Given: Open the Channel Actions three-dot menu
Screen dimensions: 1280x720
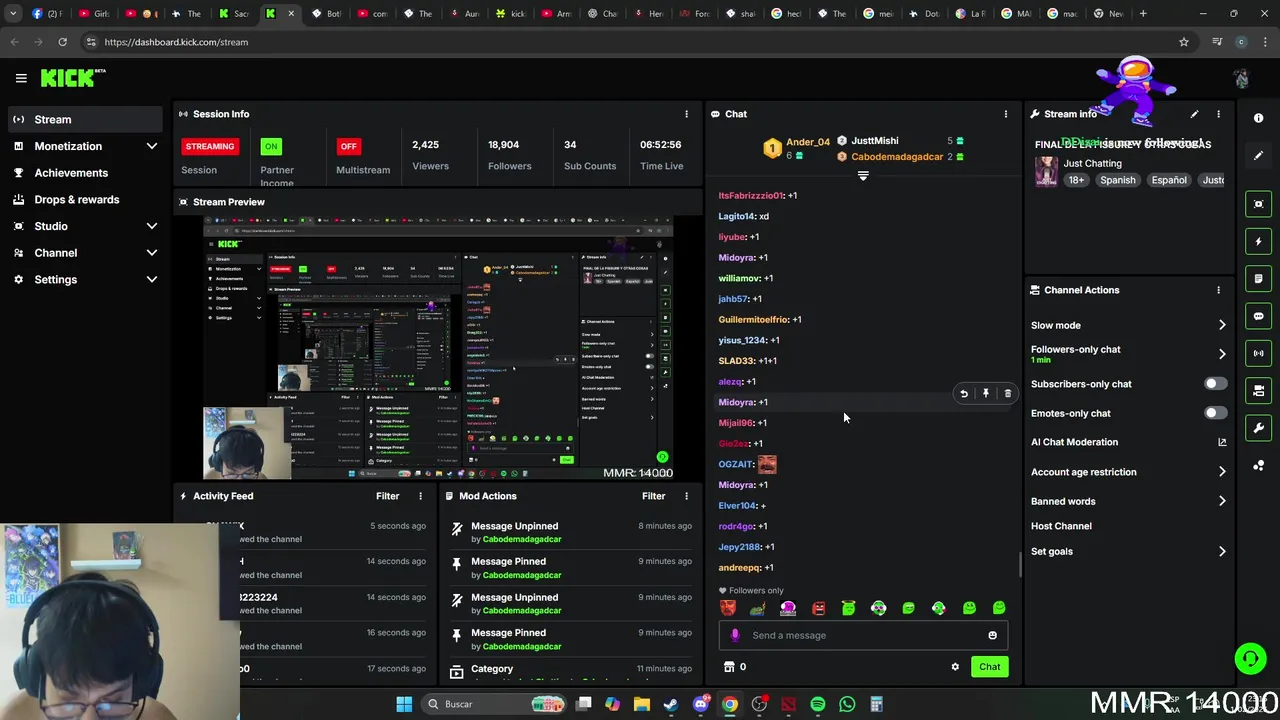Looking at the screenshot, I should (x=1218, y=290).
